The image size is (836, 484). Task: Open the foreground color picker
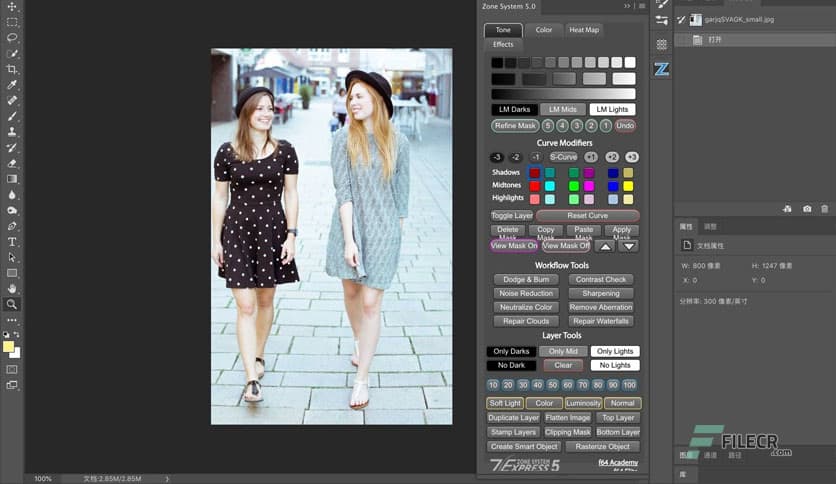point(8,346)
